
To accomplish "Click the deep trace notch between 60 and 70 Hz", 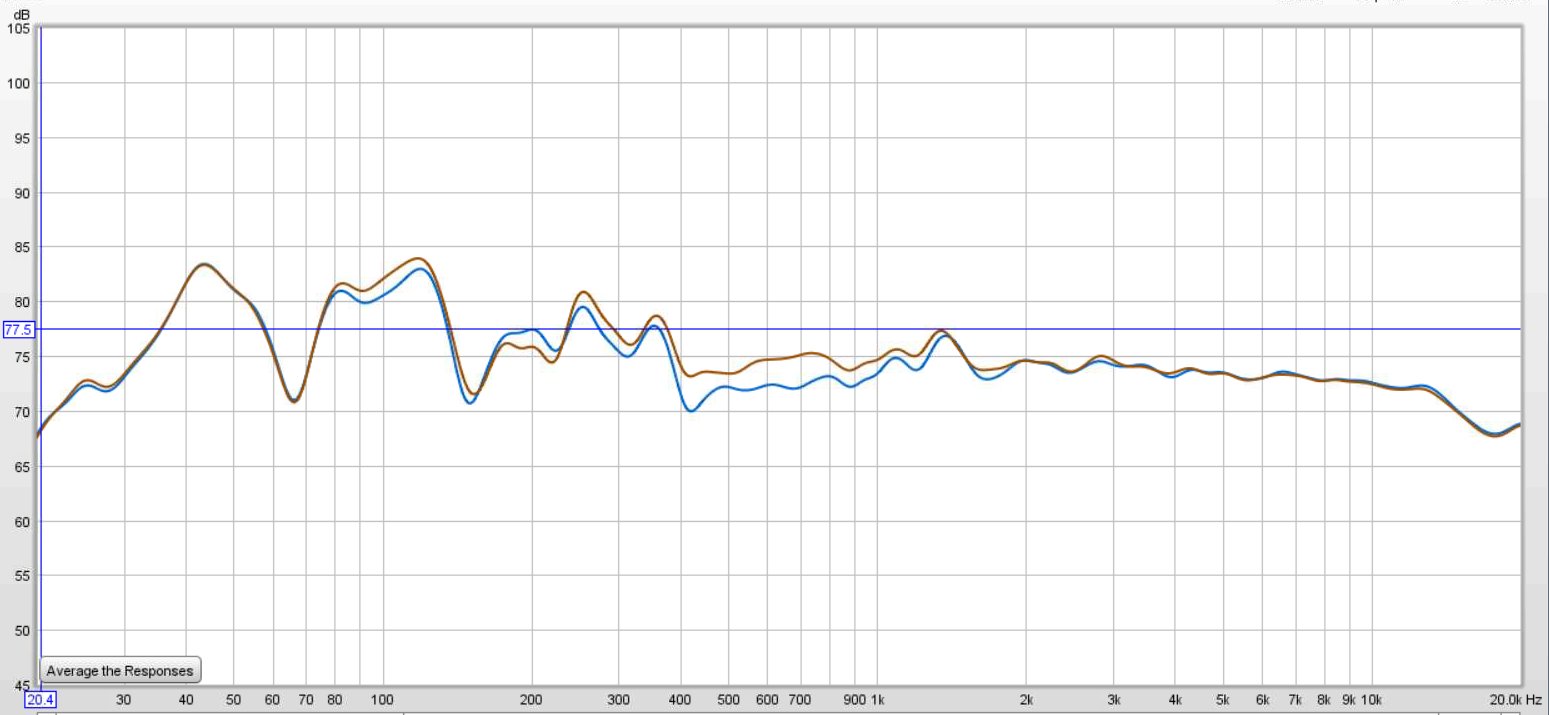I will click(x=293, y=401).
